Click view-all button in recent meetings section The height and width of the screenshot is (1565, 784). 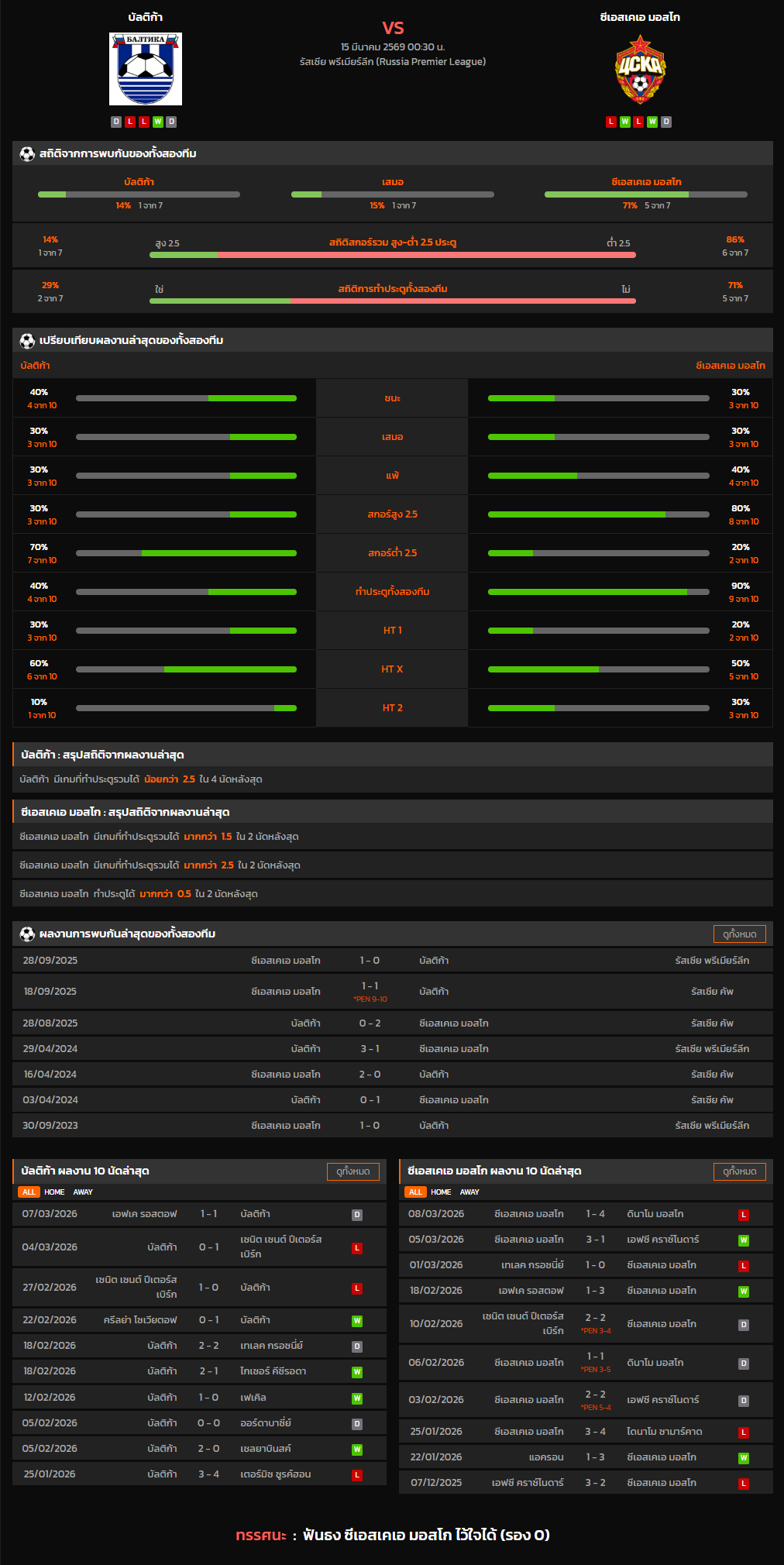point(739,934)
